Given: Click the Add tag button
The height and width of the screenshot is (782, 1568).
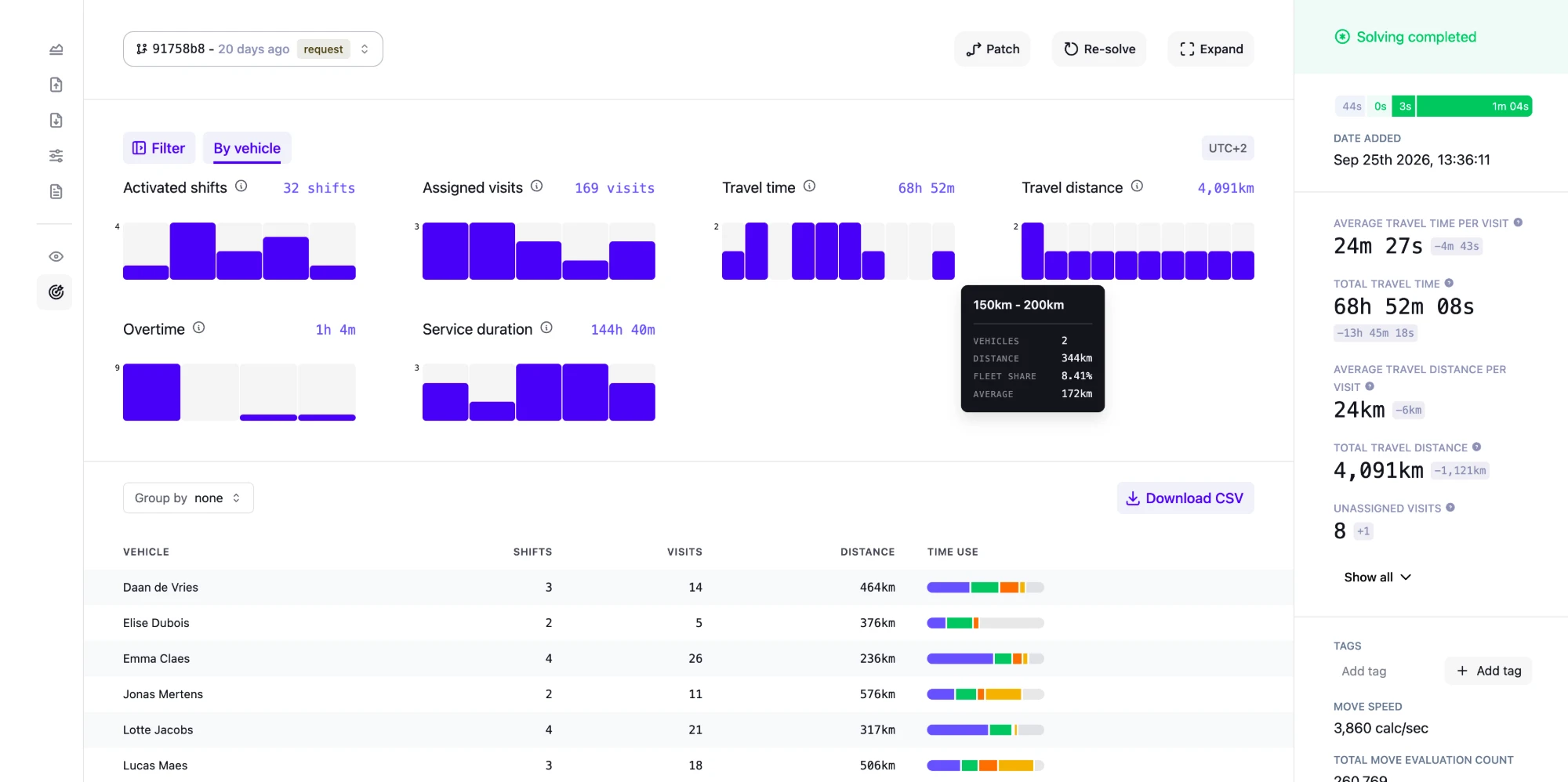Looking at the screenshot, I should tap(1488, 671).
